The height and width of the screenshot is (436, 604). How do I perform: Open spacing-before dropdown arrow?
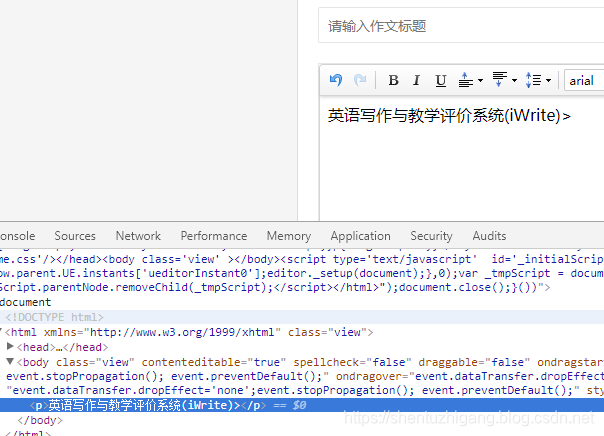point(480,80)
